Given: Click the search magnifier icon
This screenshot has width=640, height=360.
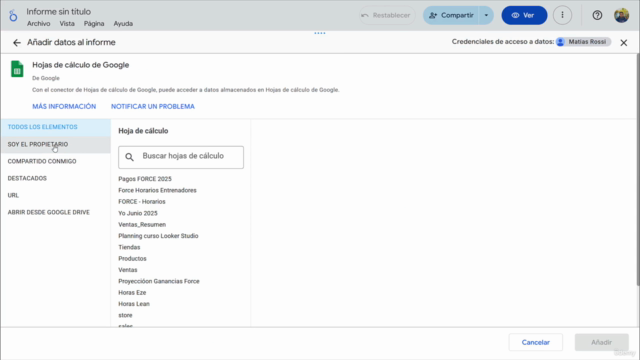Looking at the screenshot, I should click(x=129, y=157).
